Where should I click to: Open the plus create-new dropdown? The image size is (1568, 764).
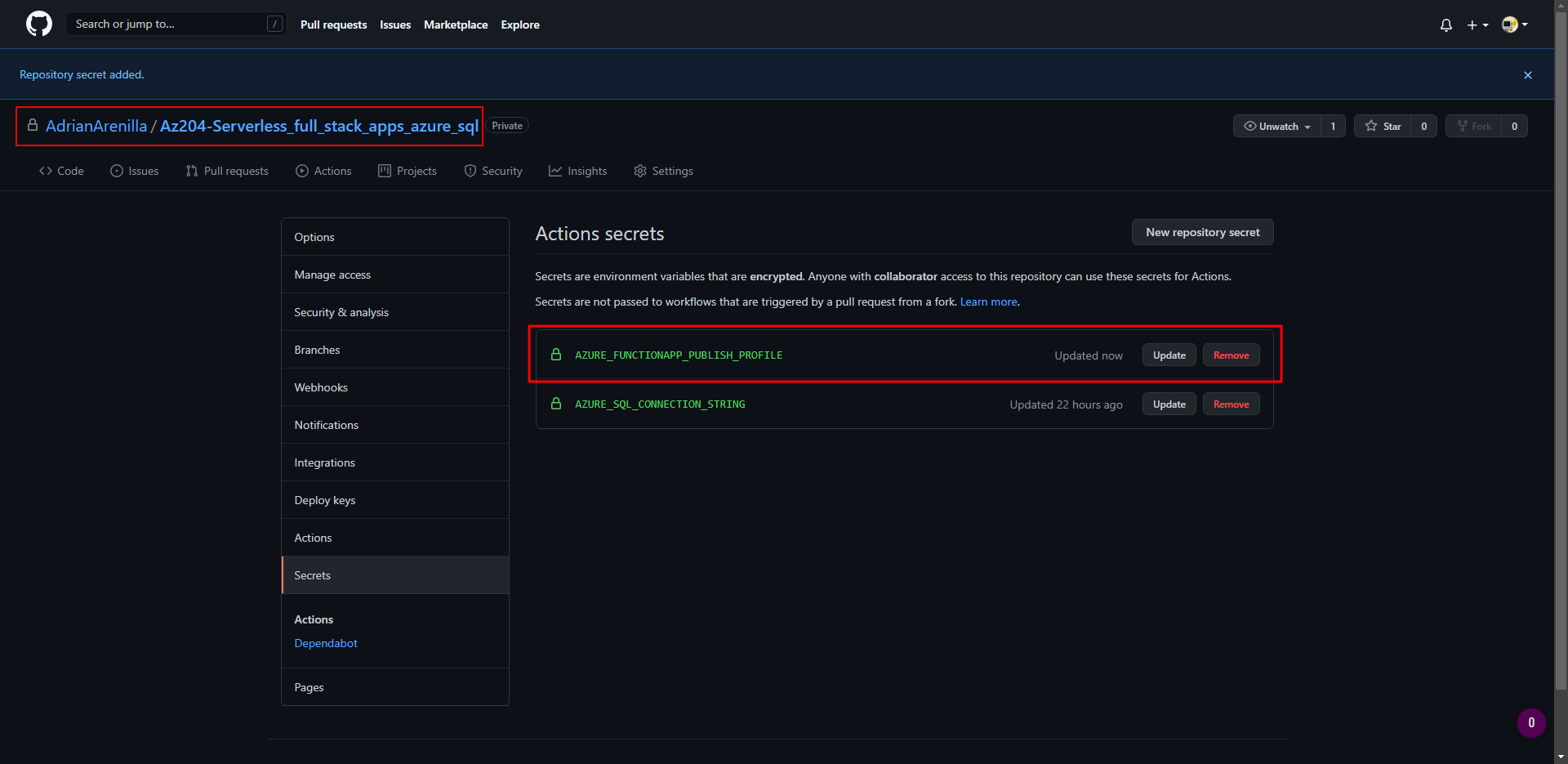coord(1477,25)
